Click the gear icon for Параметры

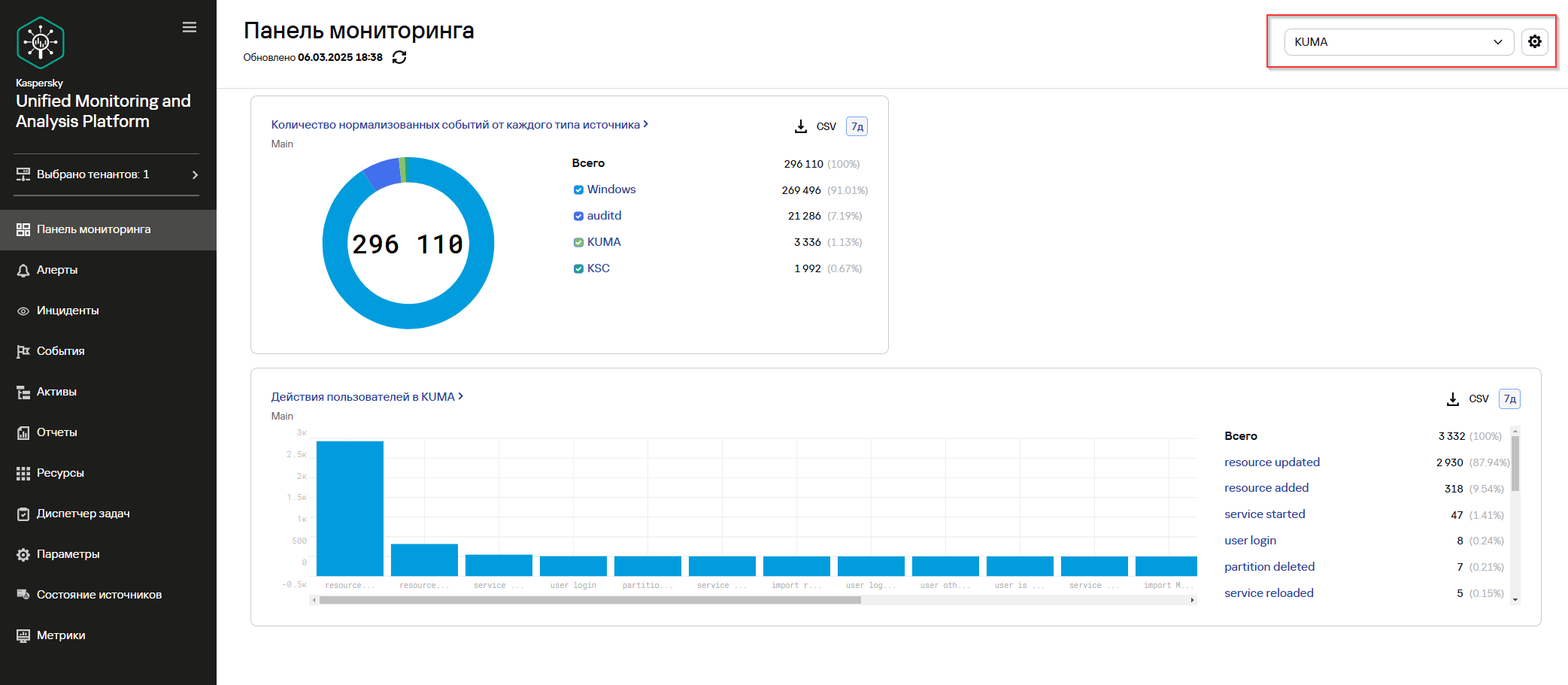point(23,554)
